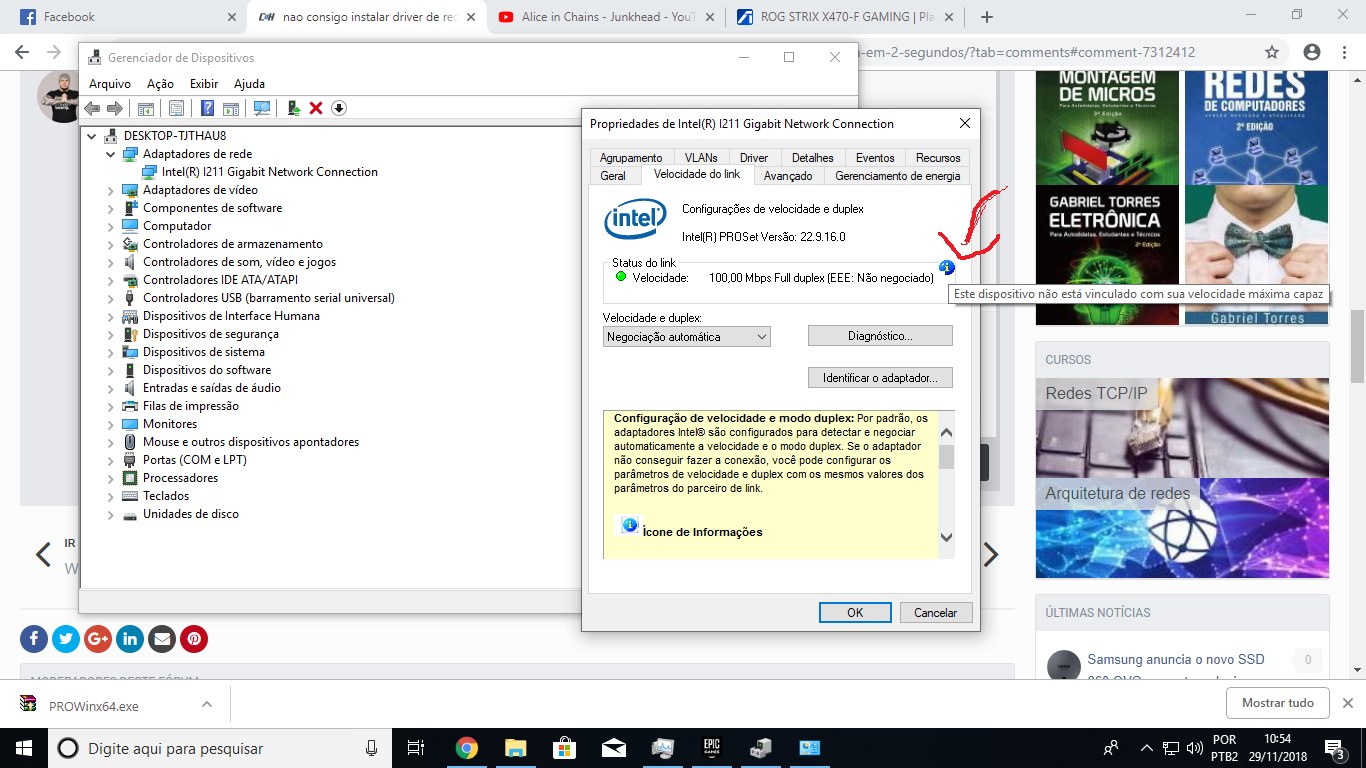This screenshot has height=768, width=1366.
Task: Switch to the Alice in Chains YouTube tab
Action: coord(606,17)
